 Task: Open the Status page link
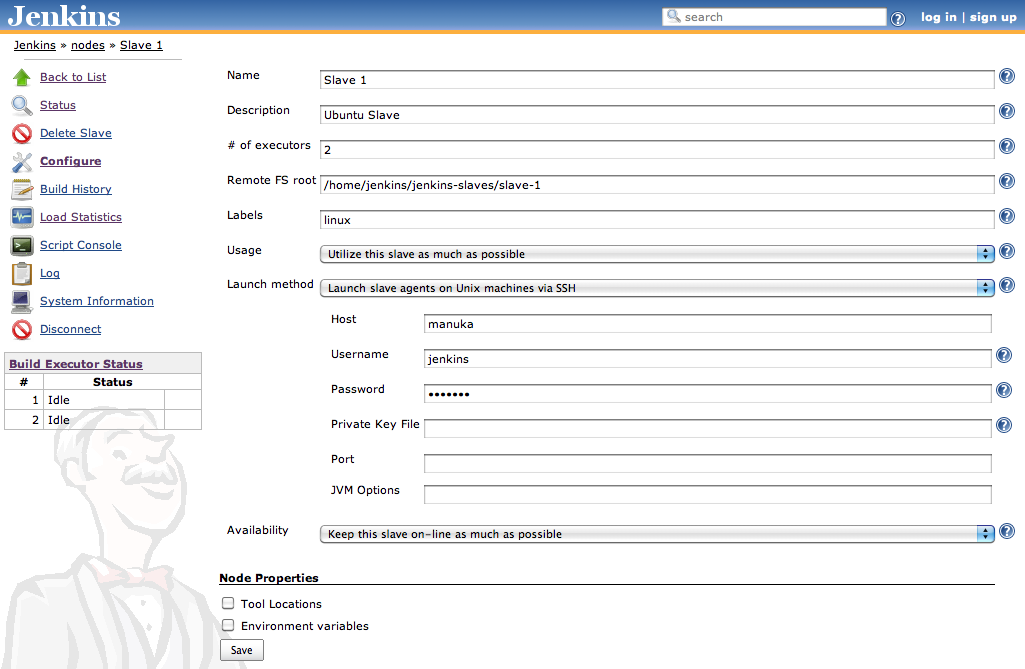(x=58, y=105)
